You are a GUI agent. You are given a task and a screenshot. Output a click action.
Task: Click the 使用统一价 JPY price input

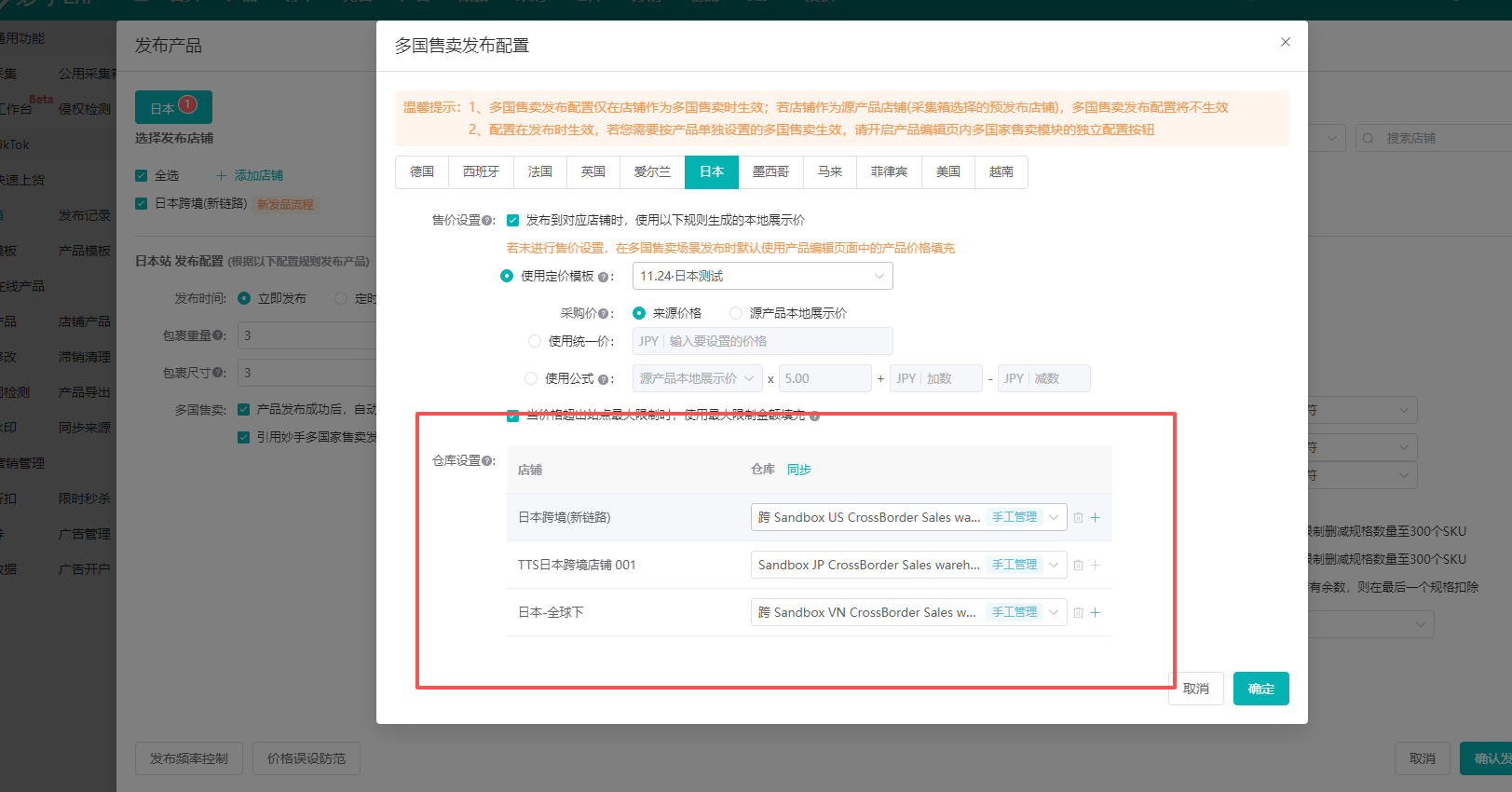(x=763, y=341)
